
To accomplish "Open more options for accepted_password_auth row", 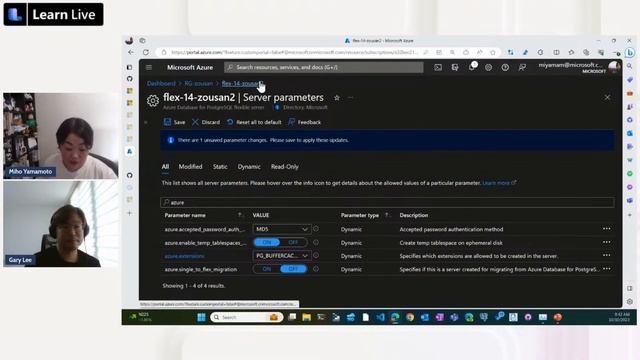I will [607, 229].
